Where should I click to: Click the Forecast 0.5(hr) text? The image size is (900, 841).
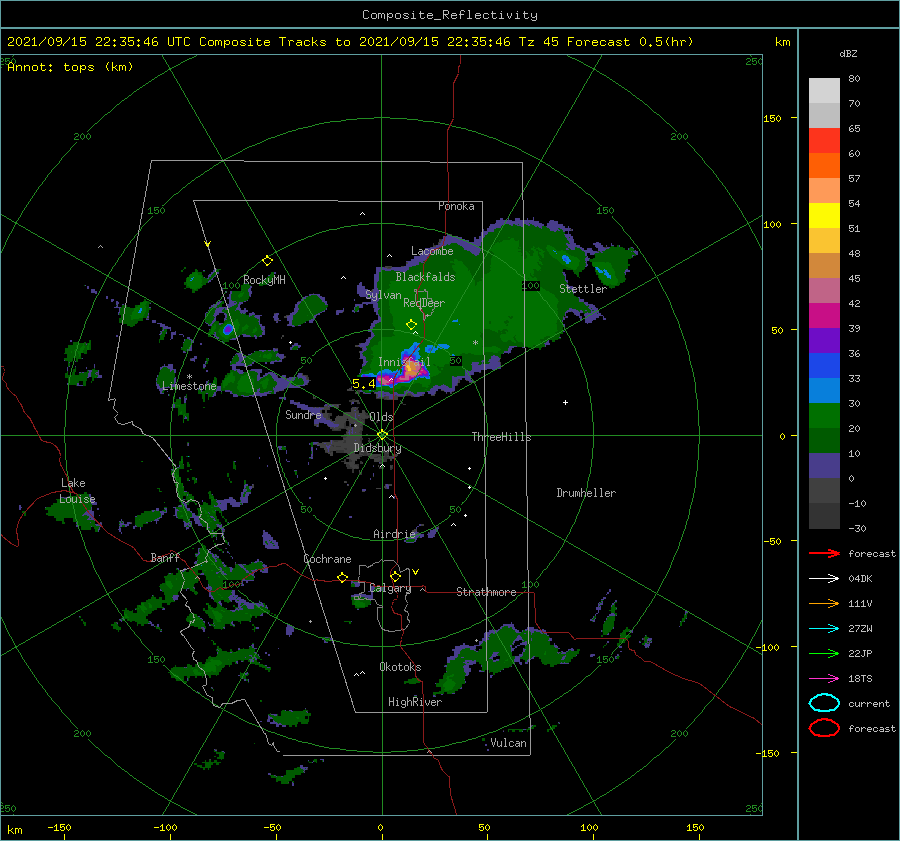[630, 42]
